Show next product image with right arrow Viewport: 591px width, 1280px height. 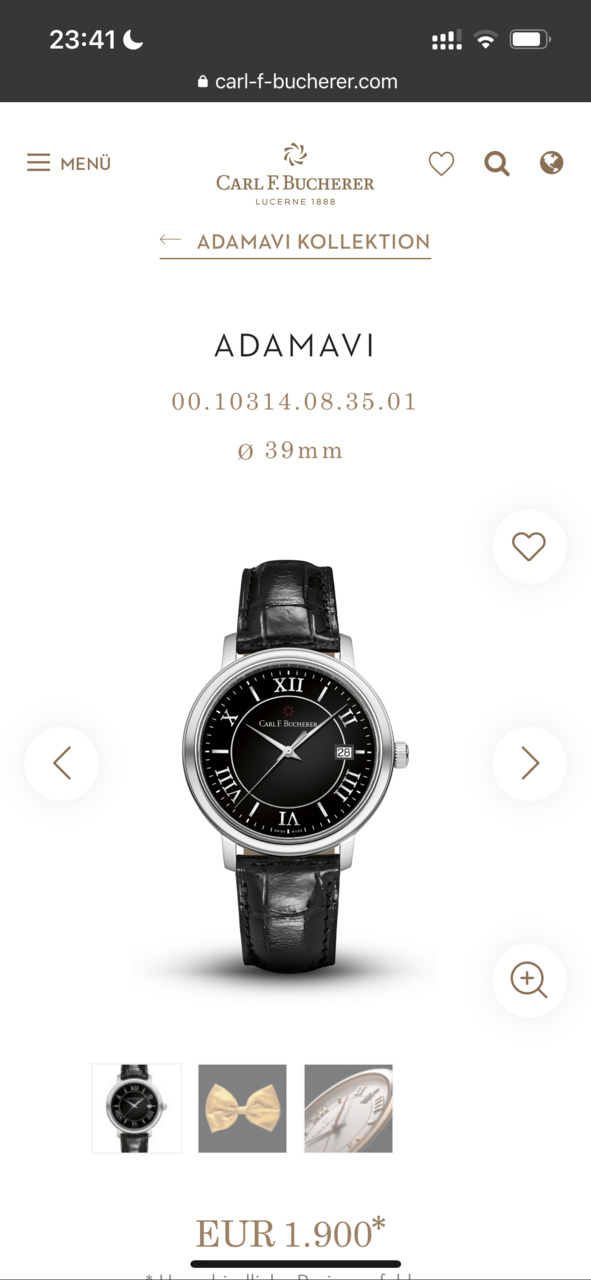pyautogui.click(x=529, y=764)
